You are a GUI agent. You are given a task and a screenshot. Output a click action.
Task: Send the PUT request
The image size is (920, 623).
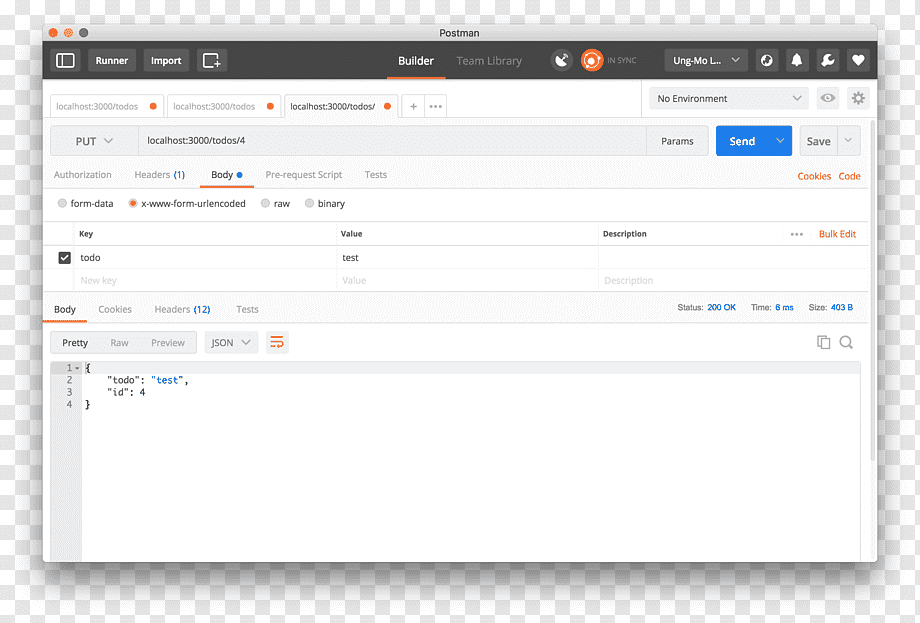[742, 141]
